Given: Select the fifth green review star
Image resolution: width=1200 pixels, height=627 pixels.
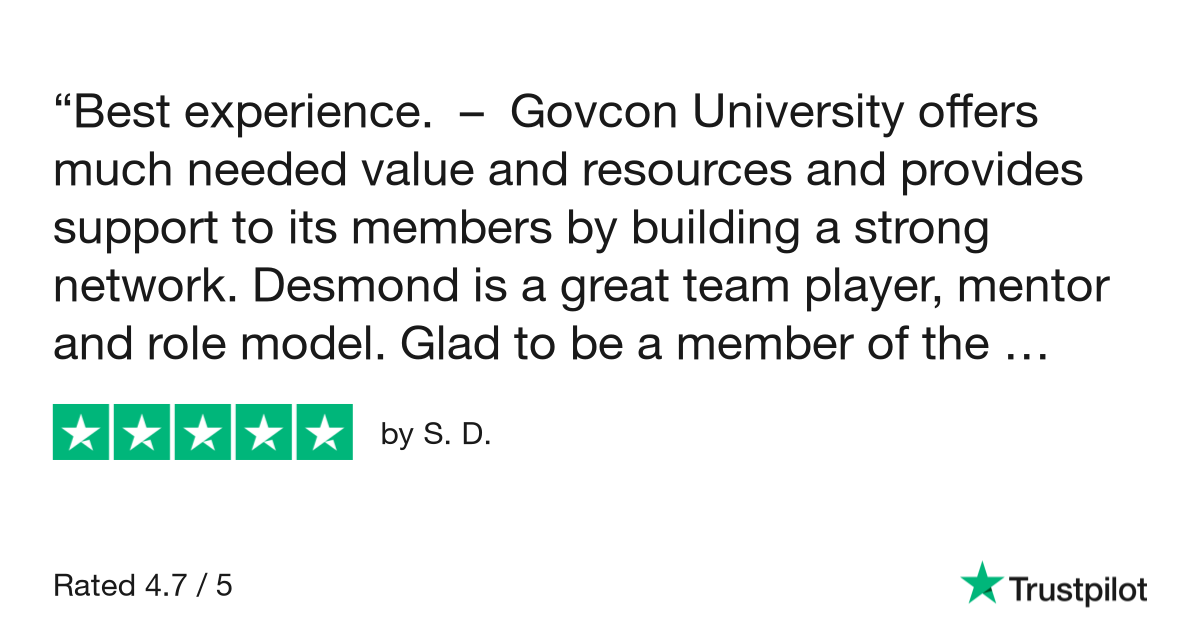Looking at the screenshot, I should tap(323, 432).
